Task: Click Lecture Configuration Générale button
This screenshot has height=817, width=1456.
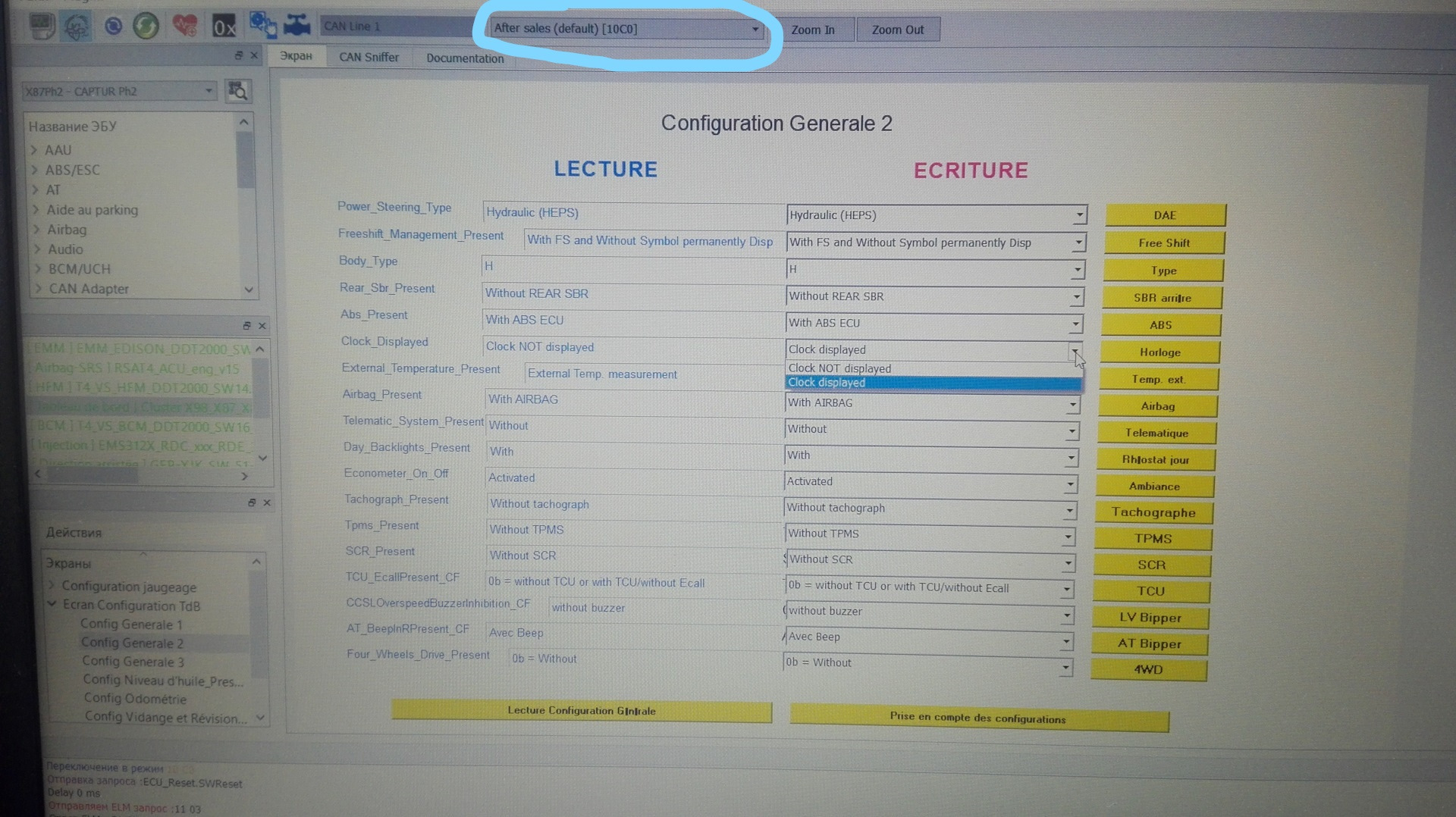Action: pos(581,711)
